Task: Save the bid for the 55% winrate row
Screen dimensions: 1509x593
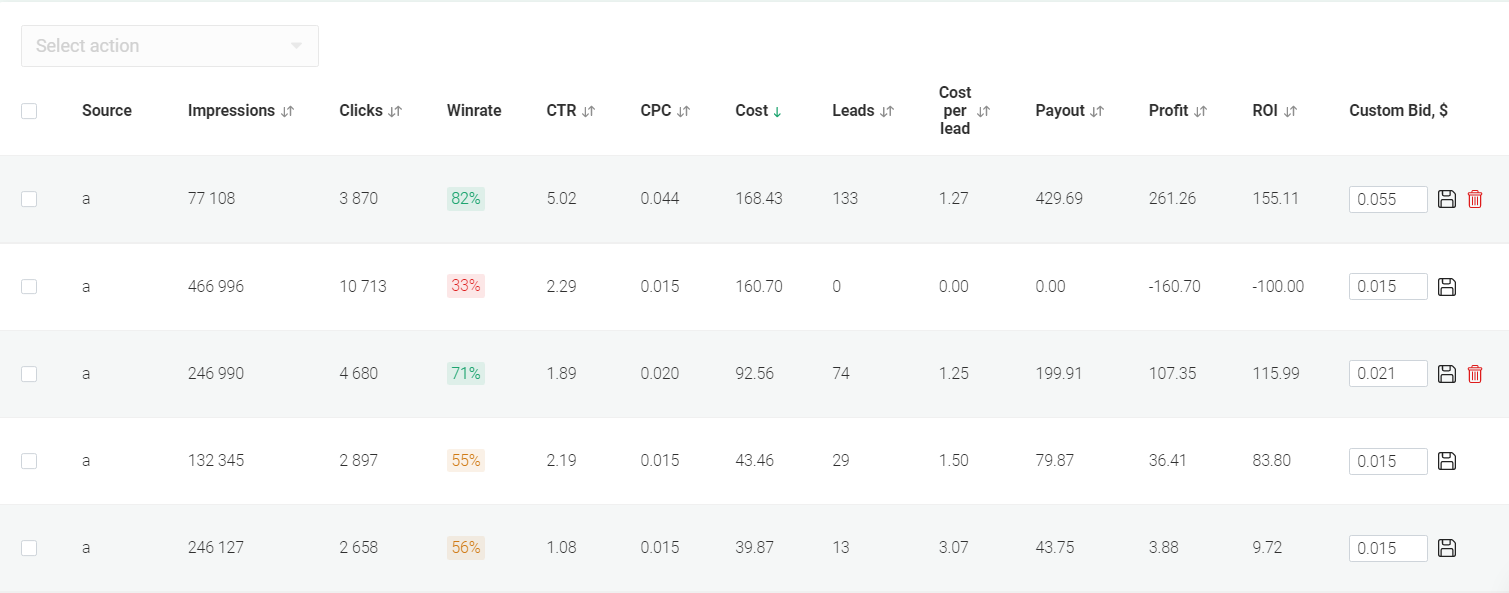Action: (1446, 461)
